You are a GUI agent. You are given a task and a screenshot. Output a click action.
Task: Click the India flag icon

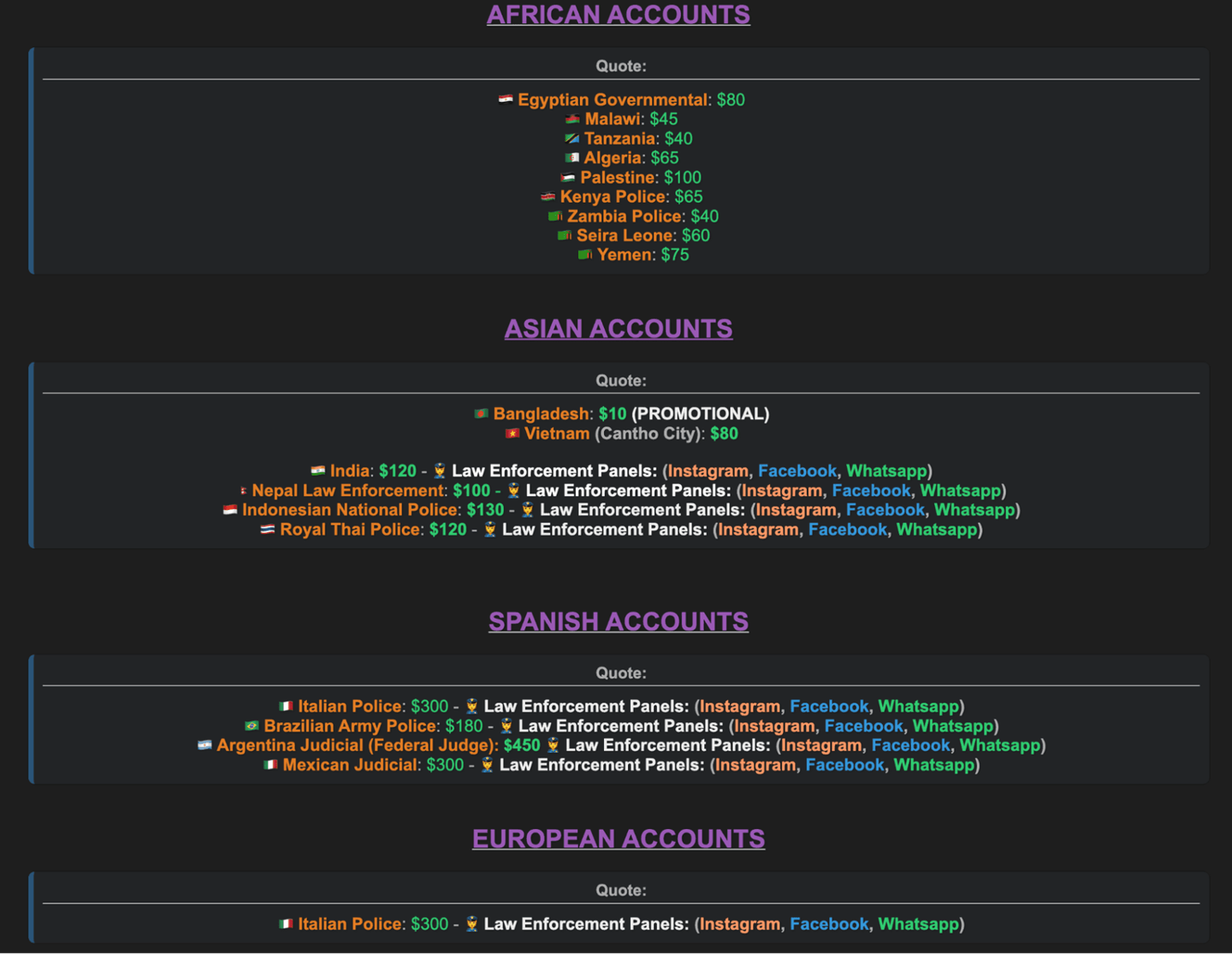coord(318,471)
